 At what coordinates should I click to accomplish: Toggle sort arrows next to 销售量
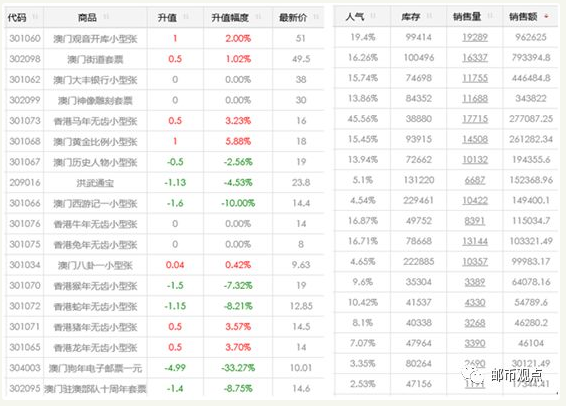[x=490, y=16]
